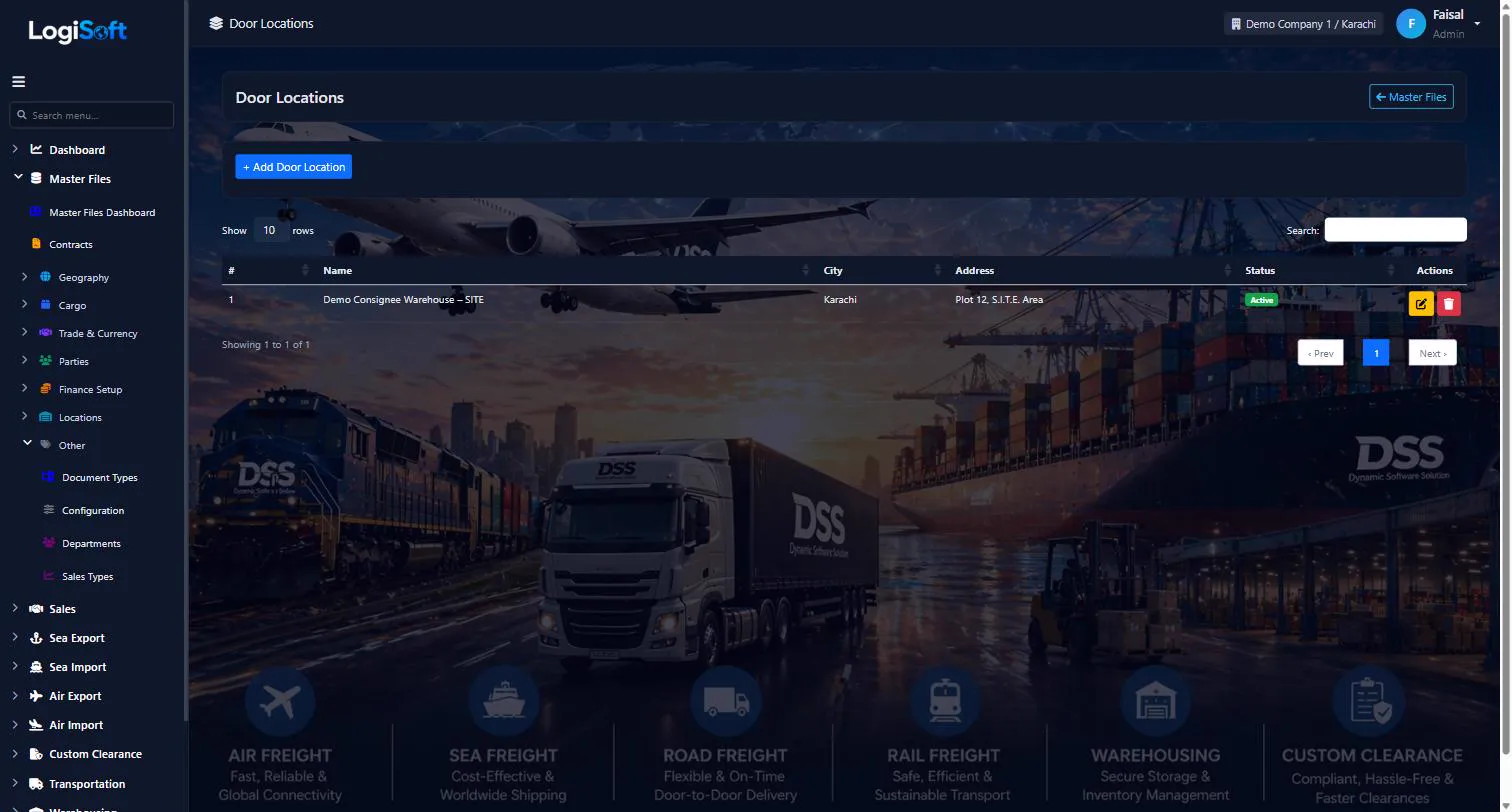
Task: Expand the Trade & Currency chevron
Action: point(25,333)
